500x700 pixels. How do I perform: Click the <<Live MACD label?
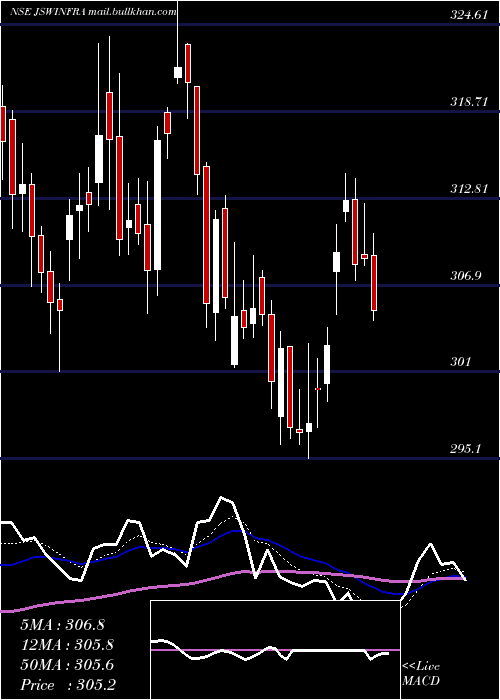(x=421, y=673)
